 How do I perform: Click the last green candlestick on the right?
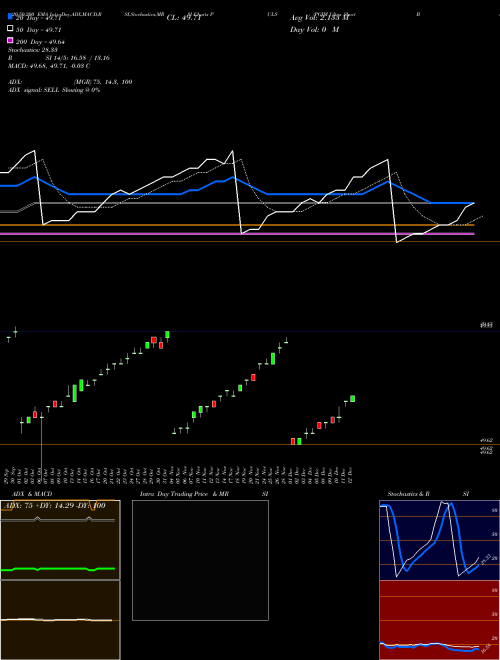(x=353, y=399)
